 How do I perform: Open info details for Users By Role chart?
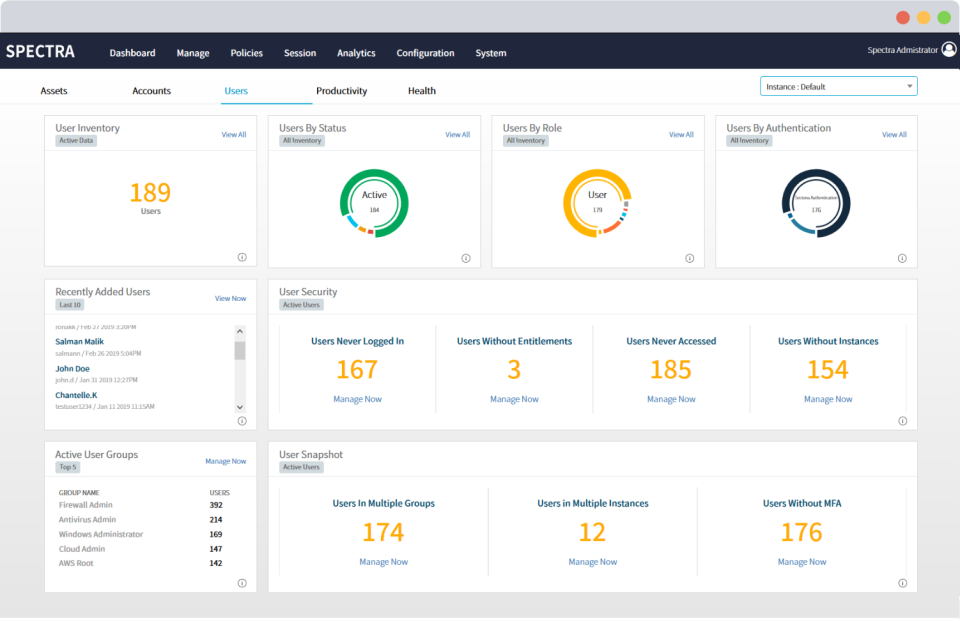(689, 257)
